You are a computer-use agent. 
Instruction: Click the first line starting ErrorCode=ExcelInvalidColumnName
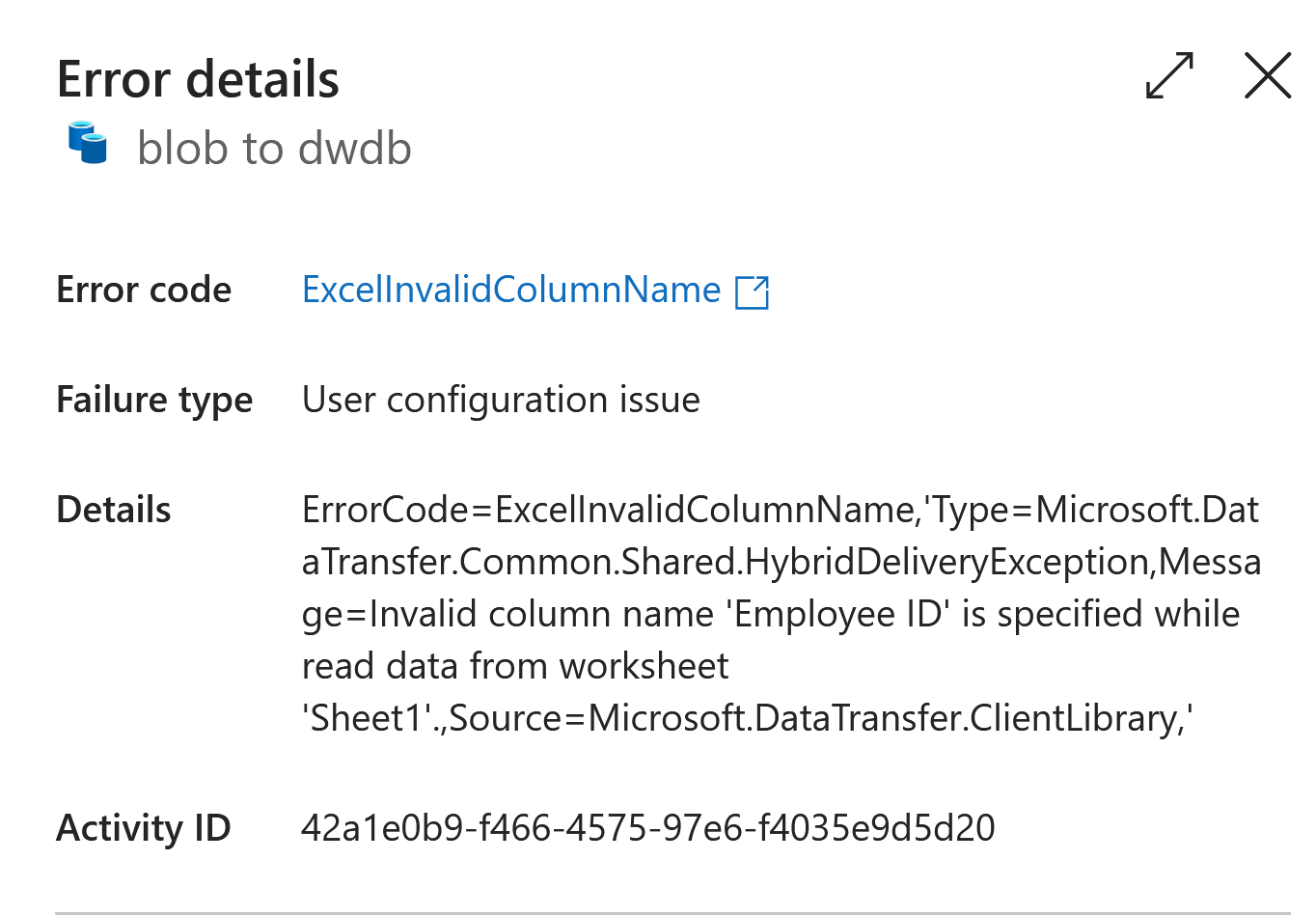click(780, 510)
